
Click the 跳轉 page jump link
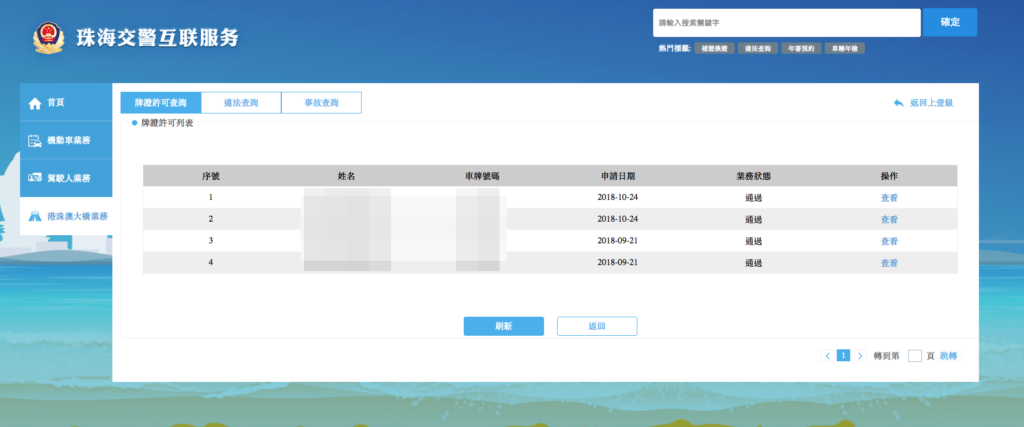pos(948,355)
